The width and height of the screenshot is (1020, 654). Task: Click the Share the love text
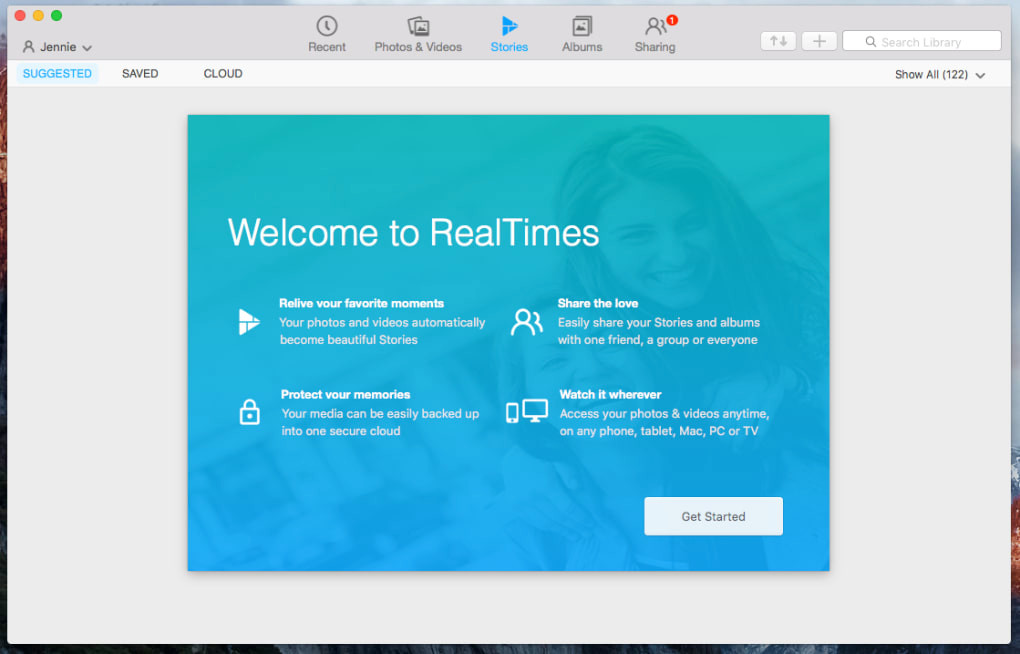click(598, 303)
